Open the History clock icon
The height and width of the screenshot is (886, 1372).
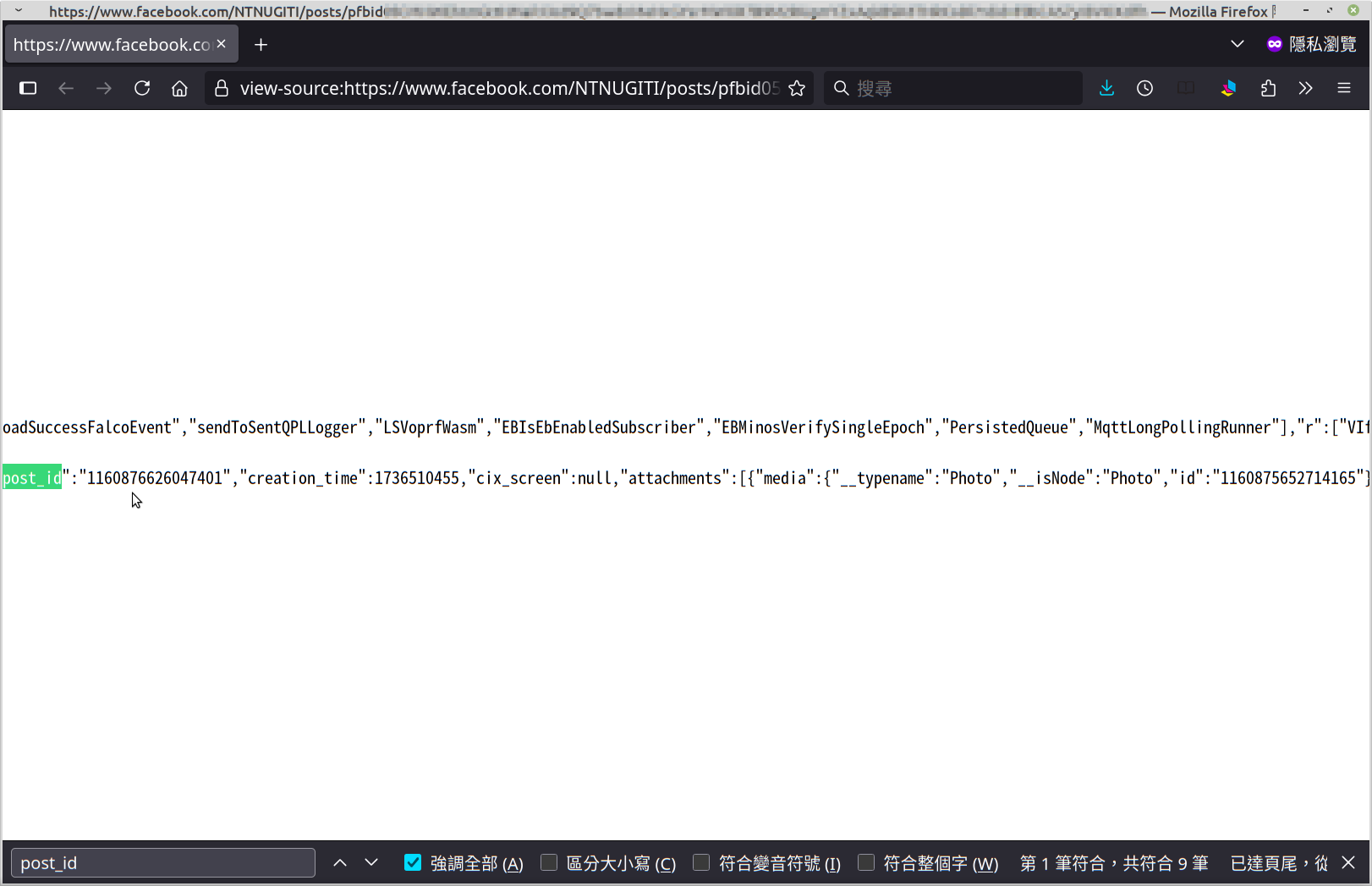tap(1144, 88)
